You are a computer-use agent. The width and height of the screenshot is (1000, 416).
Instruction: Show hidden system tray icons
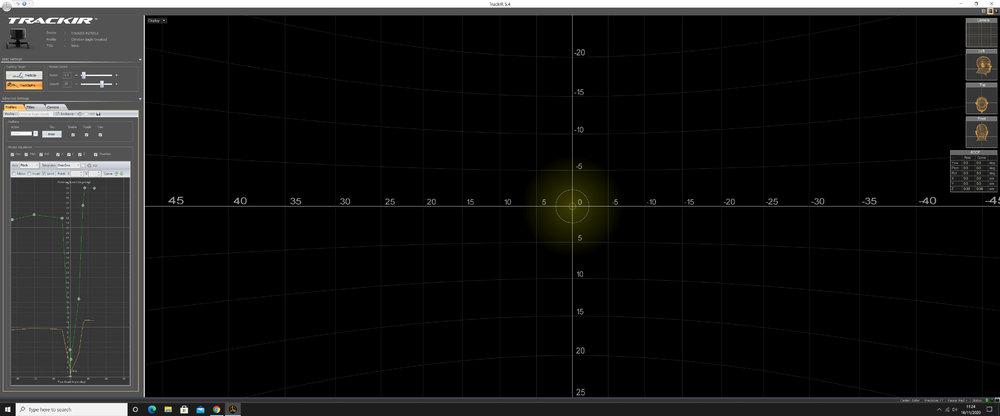tap(939, 409)
